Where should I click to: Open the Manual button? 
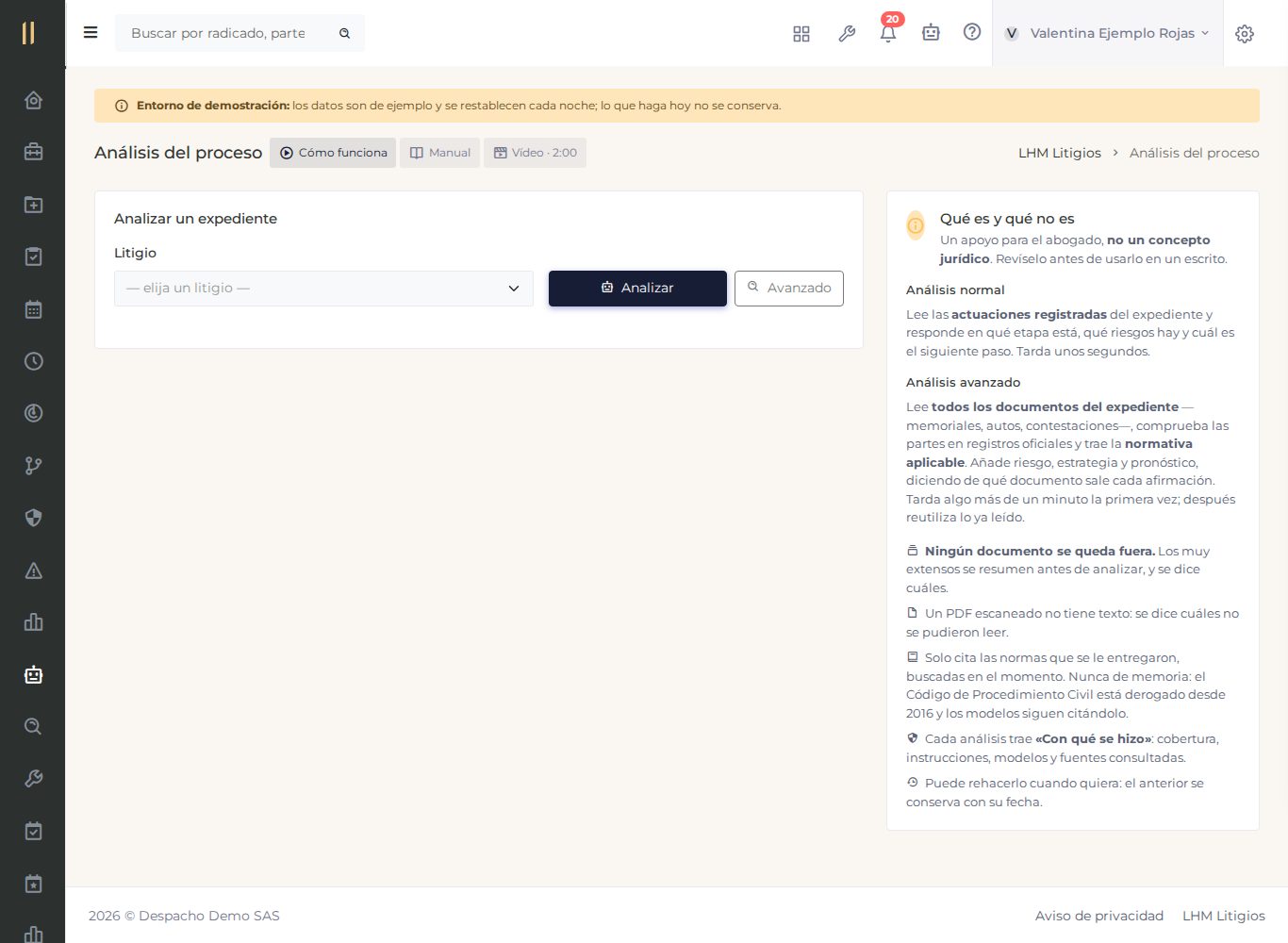click(x=439, y=153)
